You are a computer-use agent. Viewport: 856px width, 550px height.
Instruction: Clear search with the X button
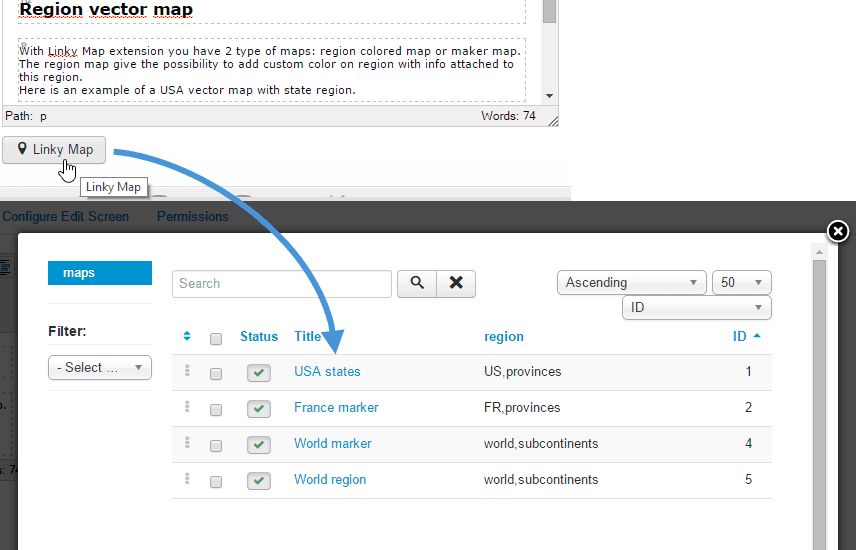[456, 283]
